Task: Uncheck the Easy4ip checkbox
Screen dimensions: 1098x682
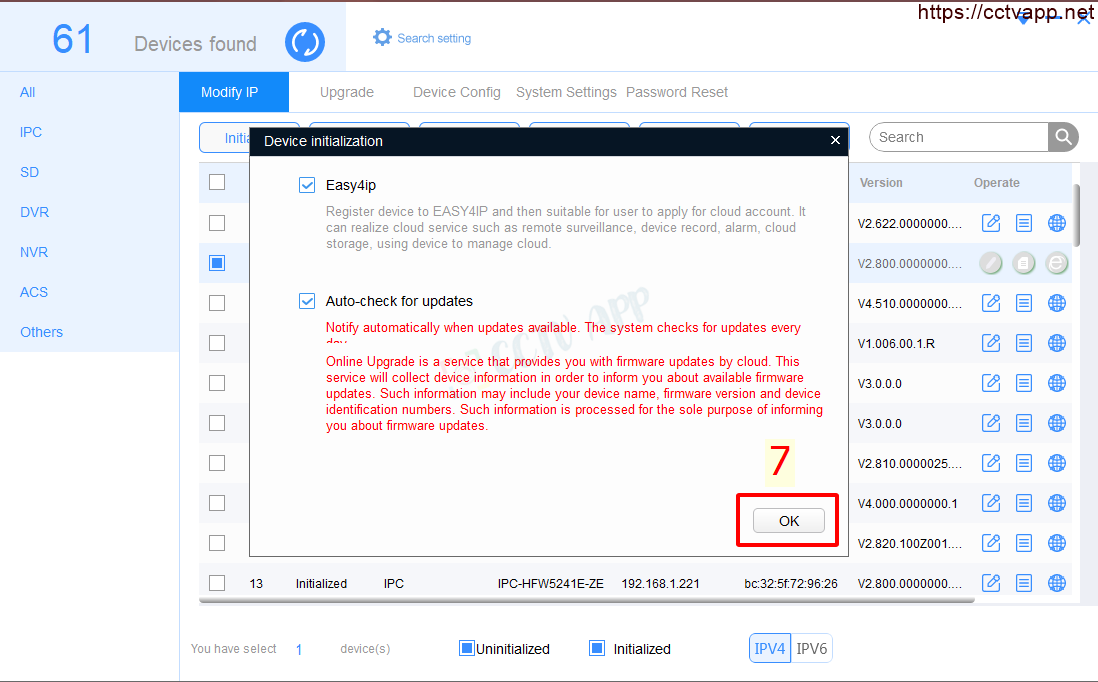Action: pos(307,185)
